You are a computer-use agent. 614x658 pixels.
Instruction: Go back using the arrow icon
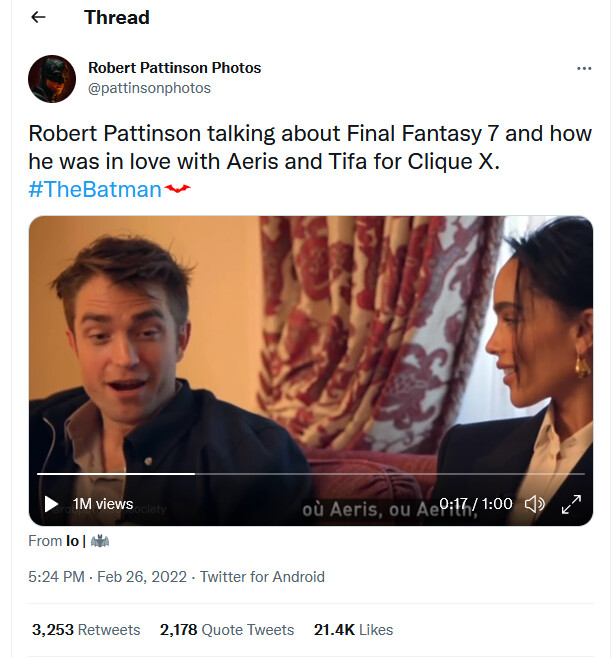(x=38, y=17)
